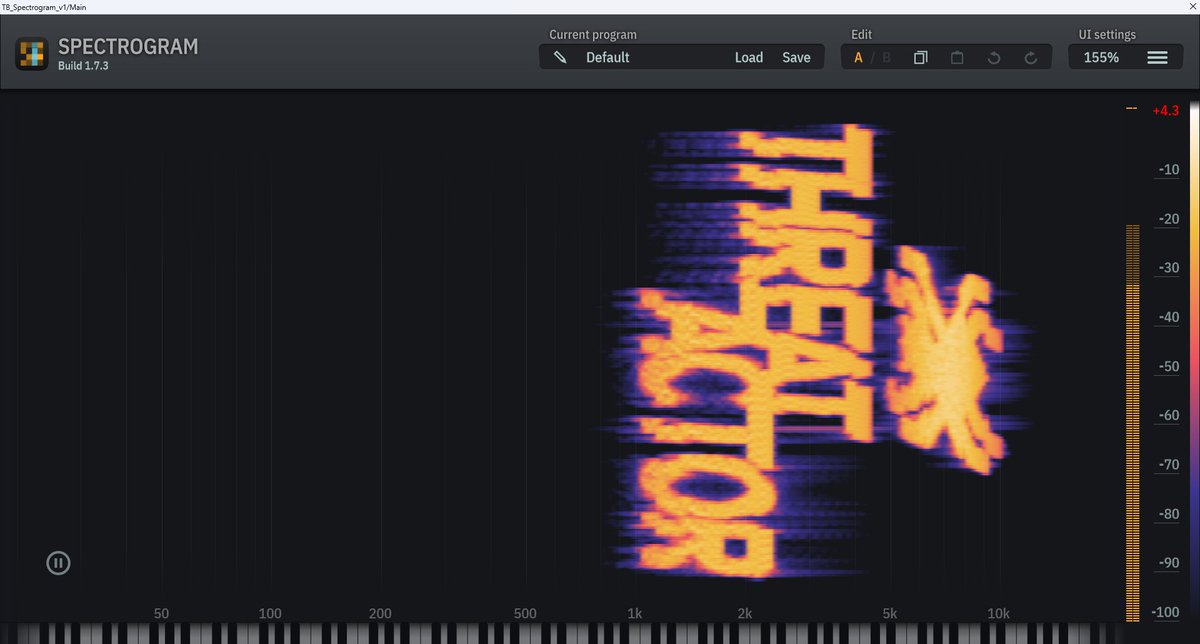The height and width of the screenshot is (644, 1200).
Task: Pause the spectrogram display
Action: (x=58, y=563)
